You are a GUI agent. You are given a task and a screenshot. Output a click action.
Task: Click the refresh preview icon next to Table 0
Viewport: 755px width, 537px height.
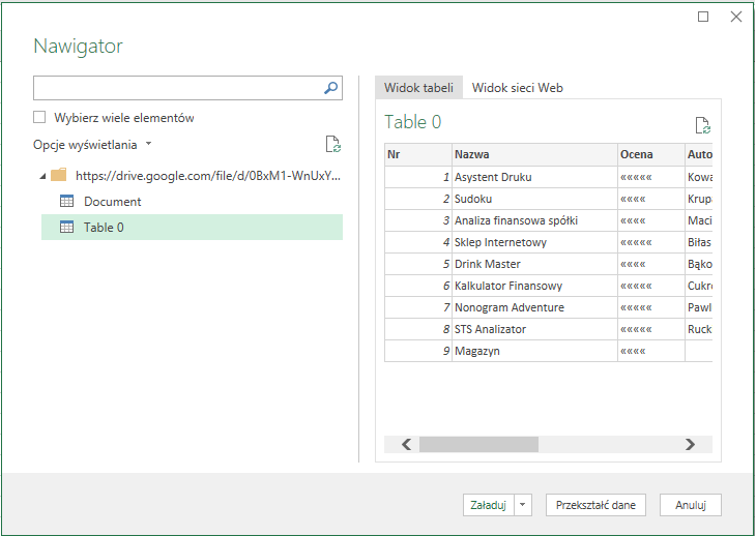[703, 125]
